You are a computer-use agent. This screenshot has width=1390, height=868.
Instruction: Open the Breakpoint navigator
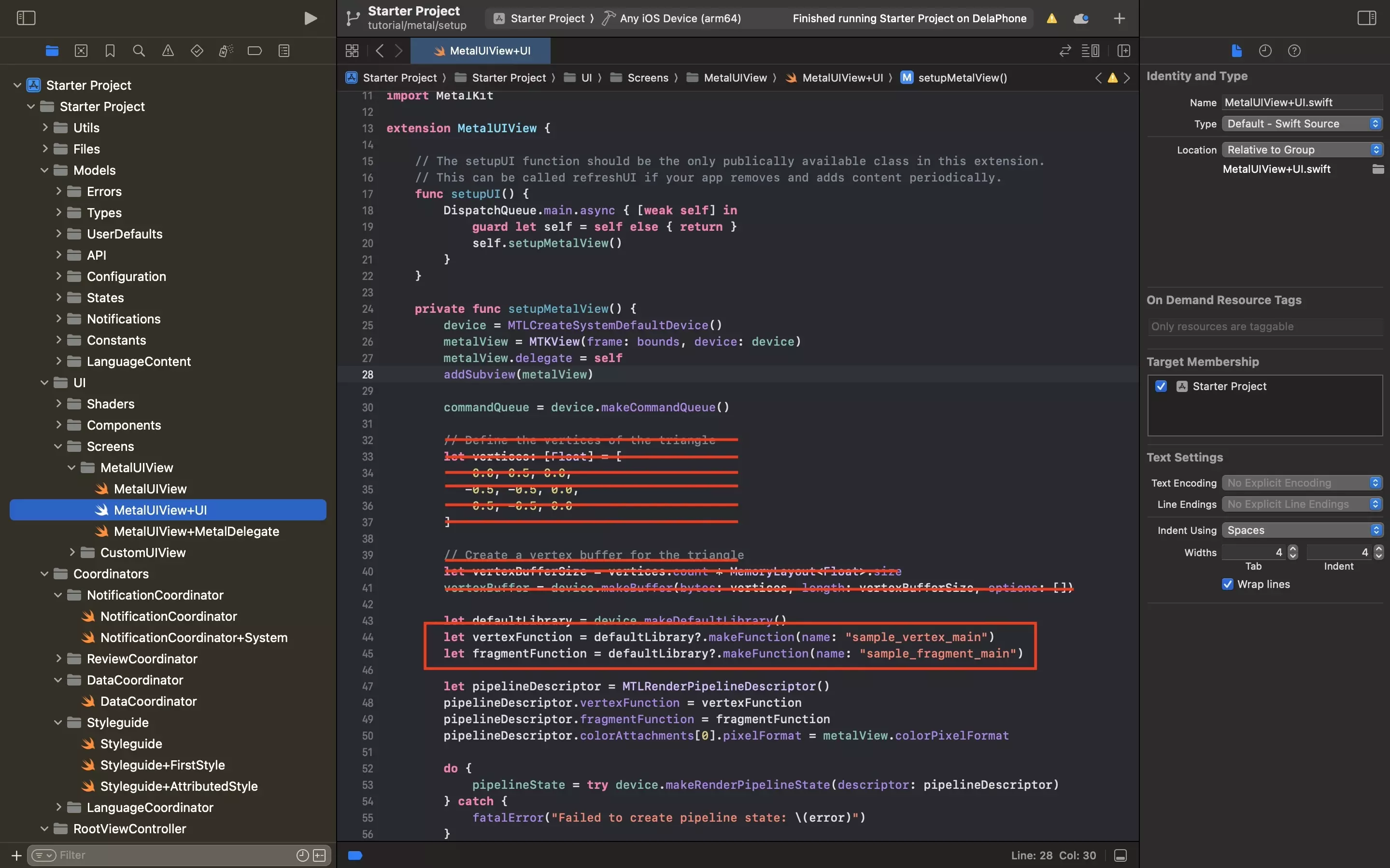coord(255,51)
